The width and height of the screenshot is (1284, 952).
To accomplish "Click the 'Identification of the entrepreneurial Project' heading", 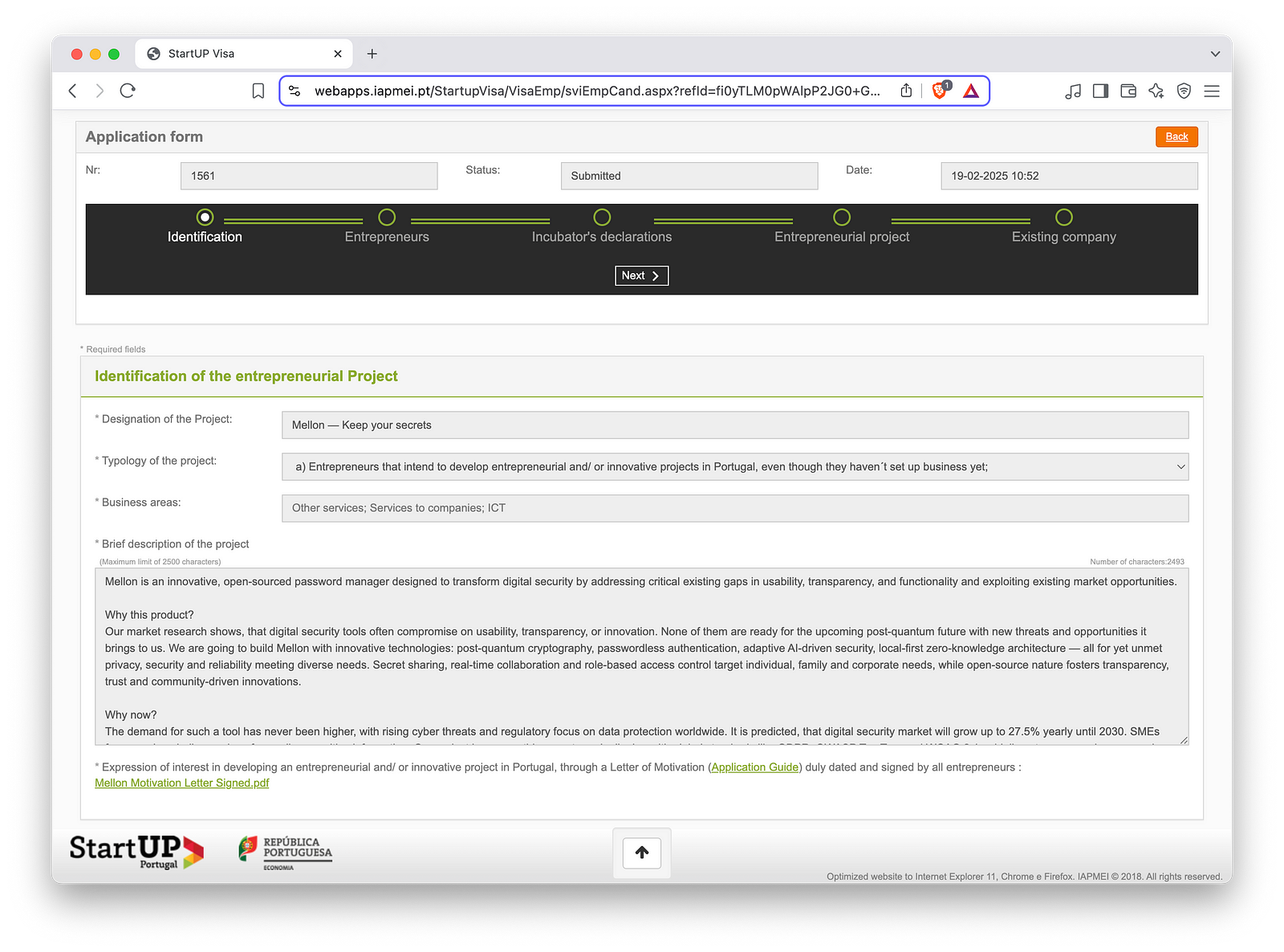I will coord(246,376).
